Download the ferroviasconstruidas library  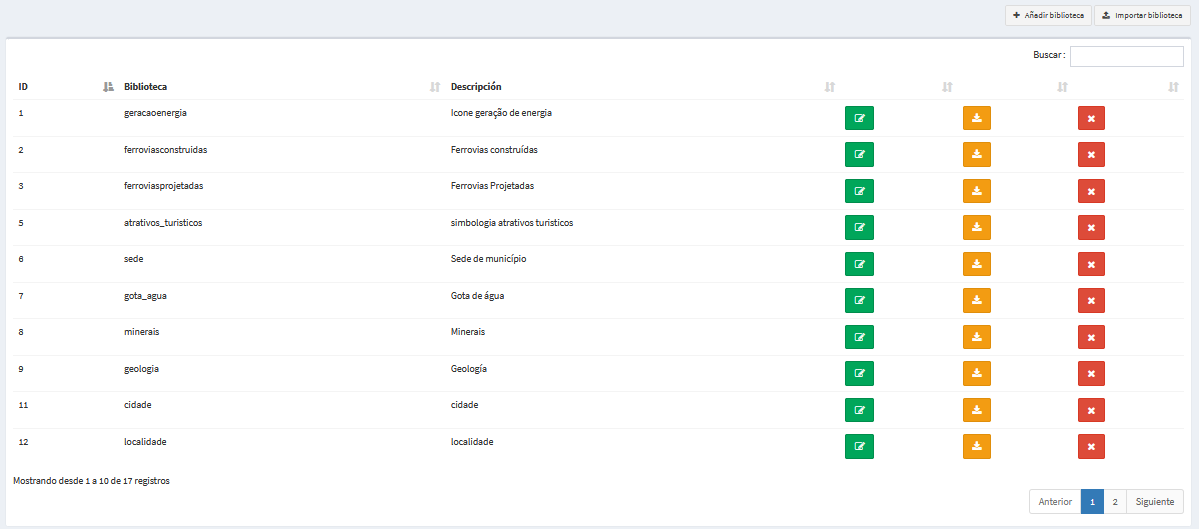coord(976,154)
